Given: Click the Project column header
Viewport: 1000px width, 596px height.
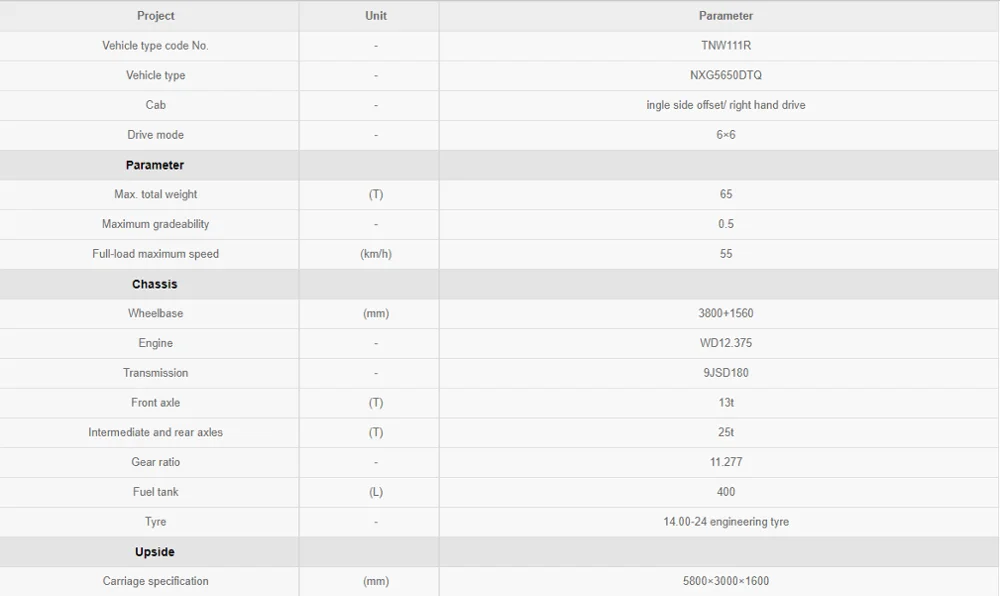Looking at the screenshot, I should tap(155, 16).
